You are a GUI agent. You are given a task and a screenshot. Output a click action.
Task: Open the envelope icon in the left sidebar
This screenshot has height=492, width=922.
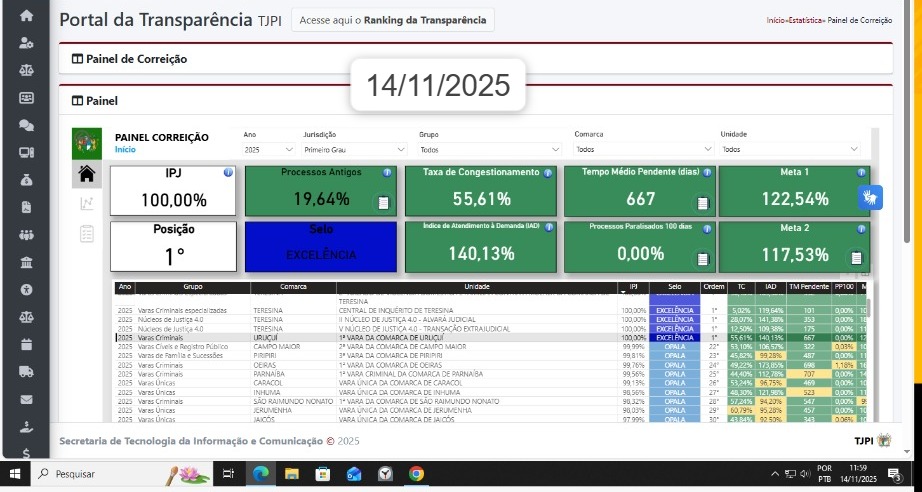(26, 399)
